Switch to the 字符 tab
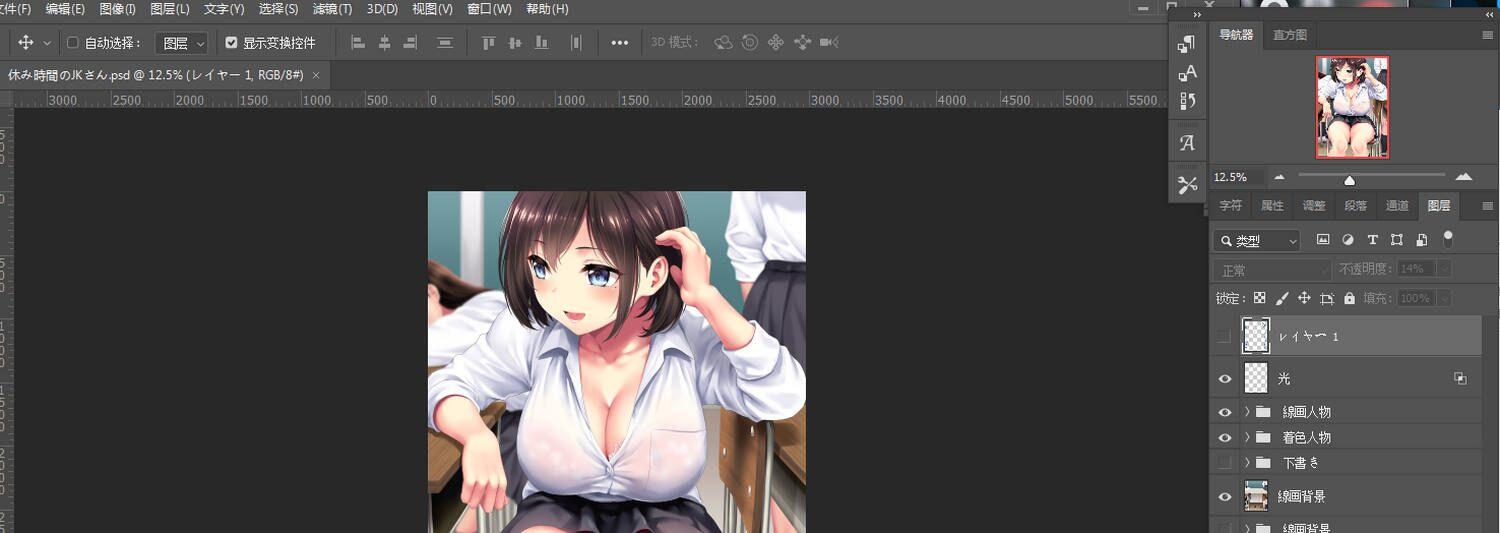Screen dimensions: 1500x533 pos(1230,206)
